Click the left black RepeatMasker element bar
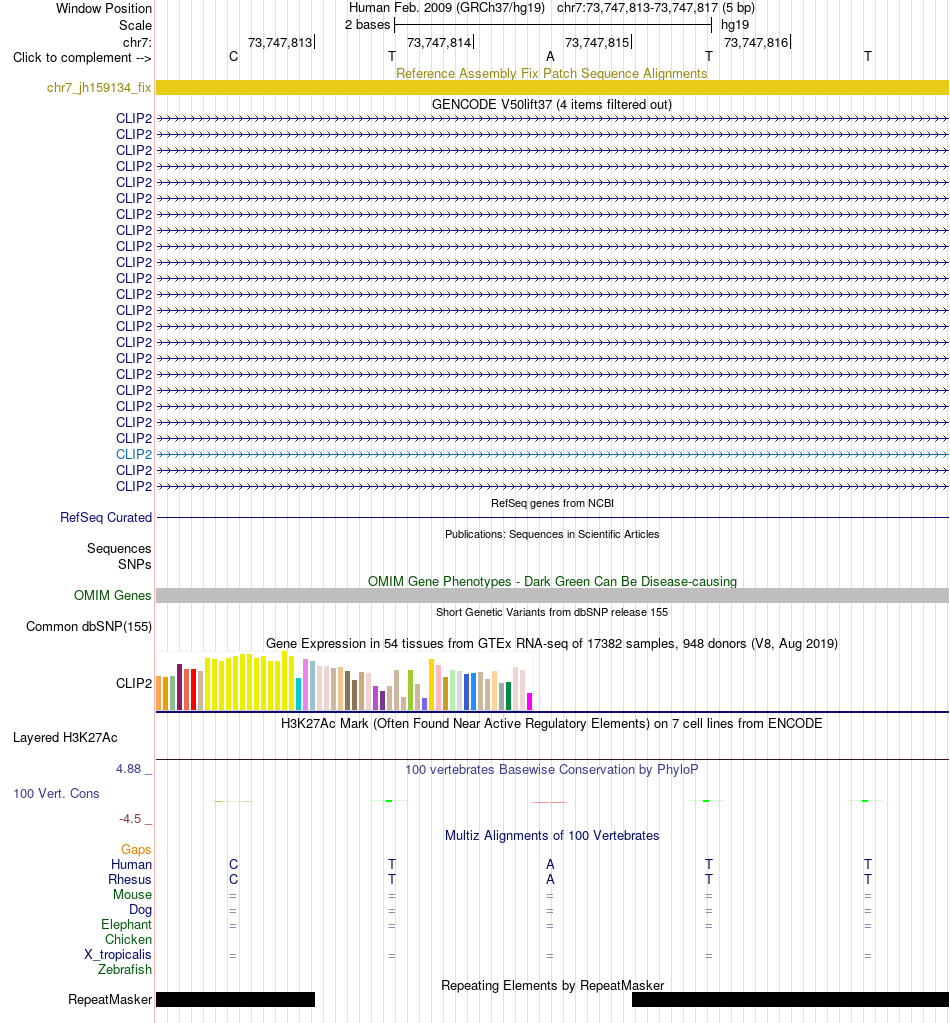 click(x=236, y=1000)
